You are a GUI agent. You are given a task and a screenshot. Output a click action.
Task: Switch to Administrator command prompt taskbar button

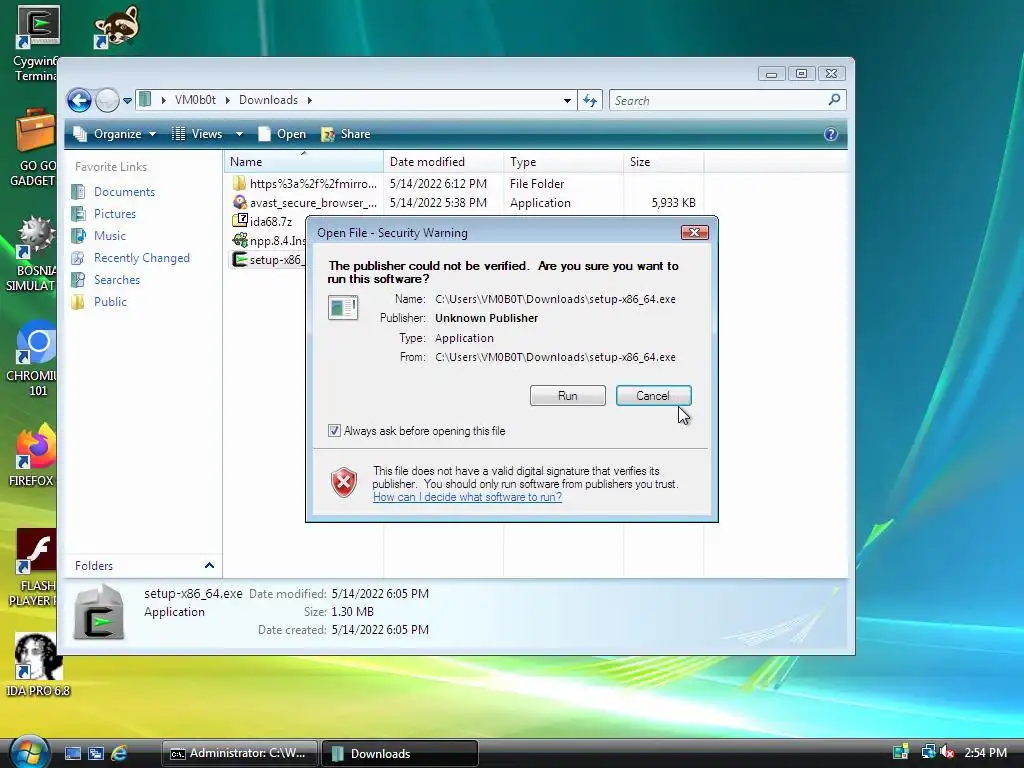click(239, 754)
